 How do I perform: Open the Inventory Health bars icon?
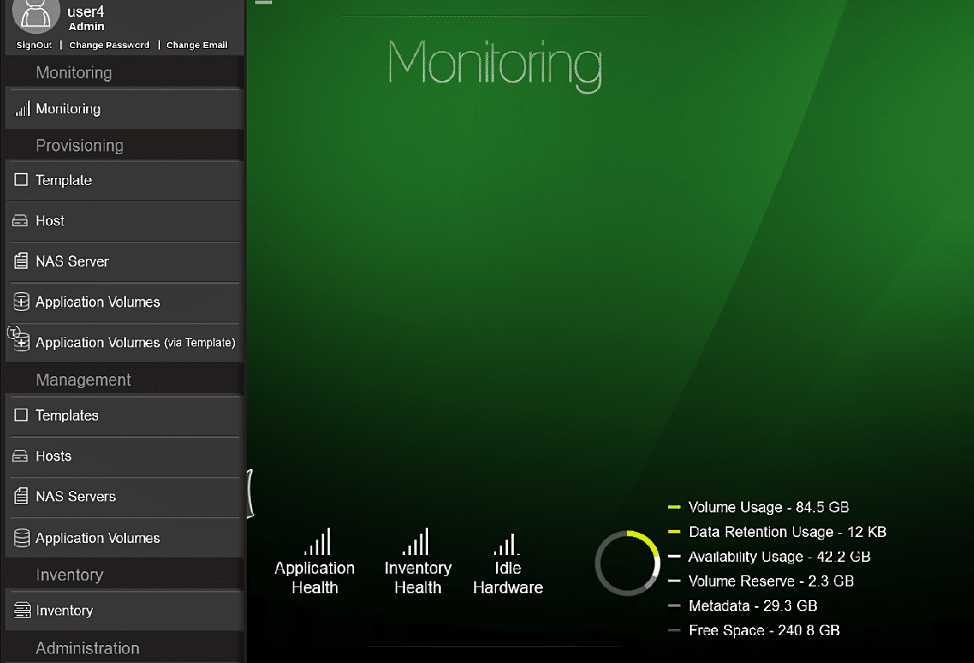pos(416,541)
